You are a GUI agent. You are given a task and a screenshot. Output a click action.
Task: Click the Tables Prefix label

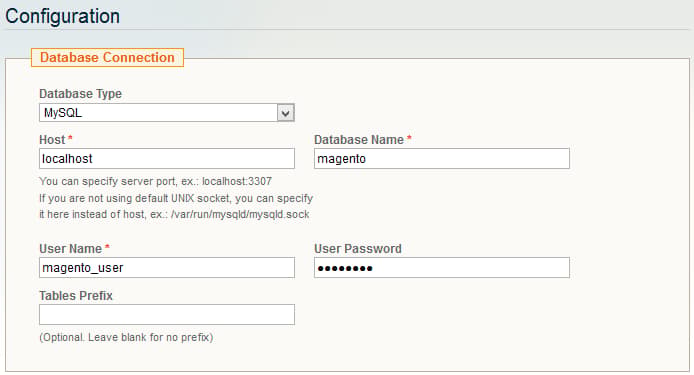pyautogui.click(x=76, y=296)
